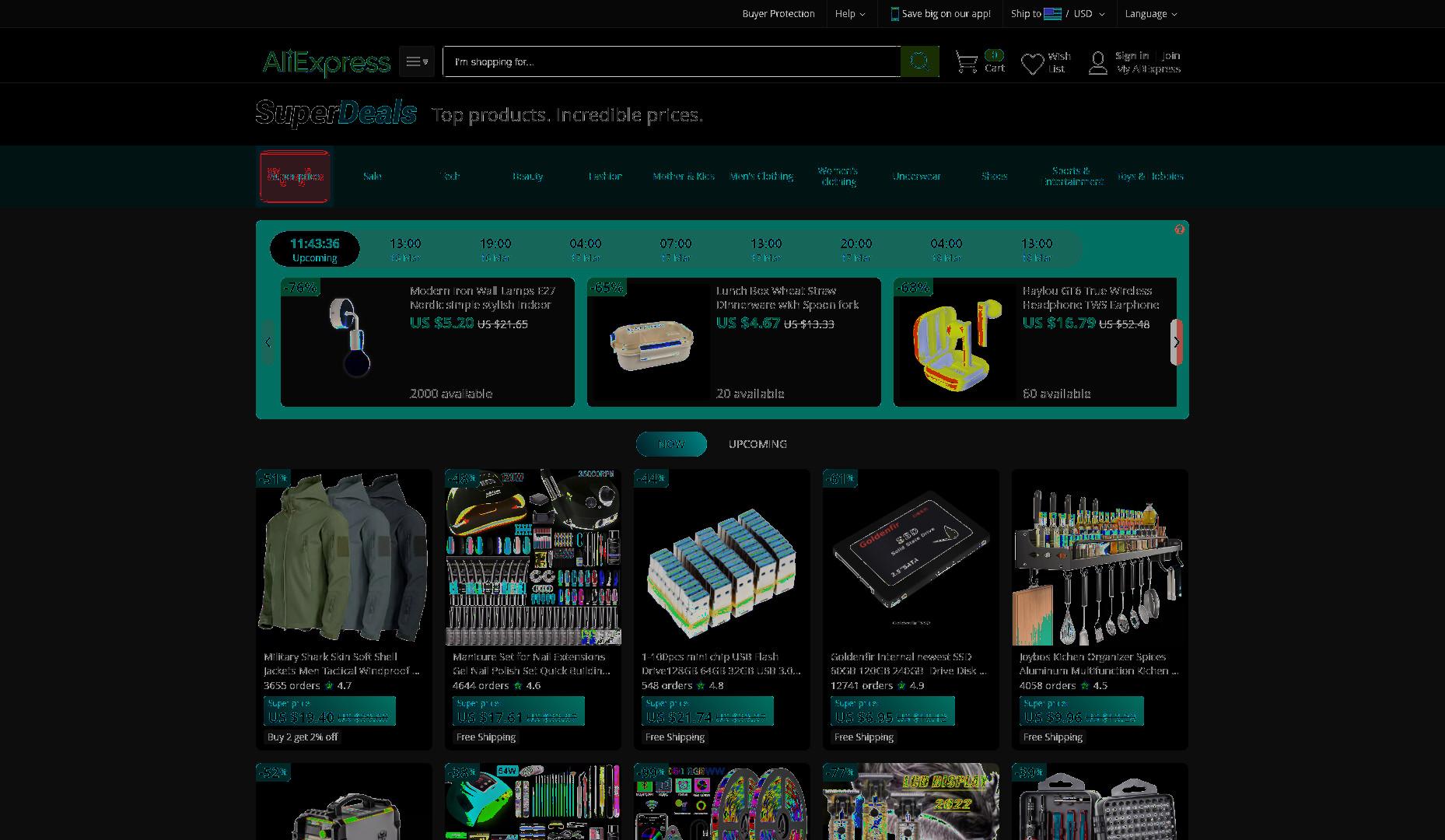1445x840 pixels.
Task: Select the Men's Clothing category tab
Action: [x=761, y=177]
